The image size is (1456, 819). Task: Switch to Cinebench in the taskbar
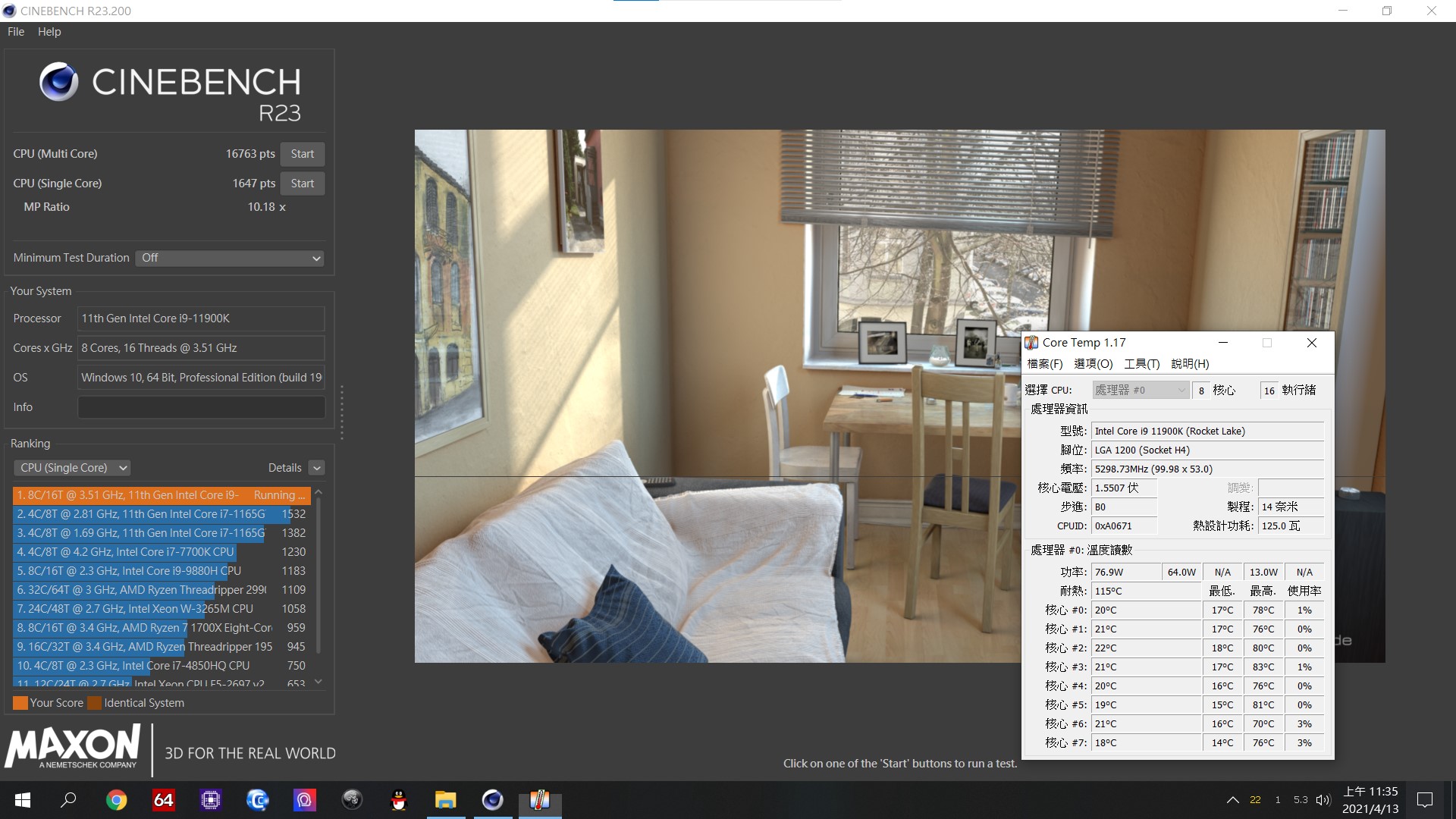coord(493,800)
